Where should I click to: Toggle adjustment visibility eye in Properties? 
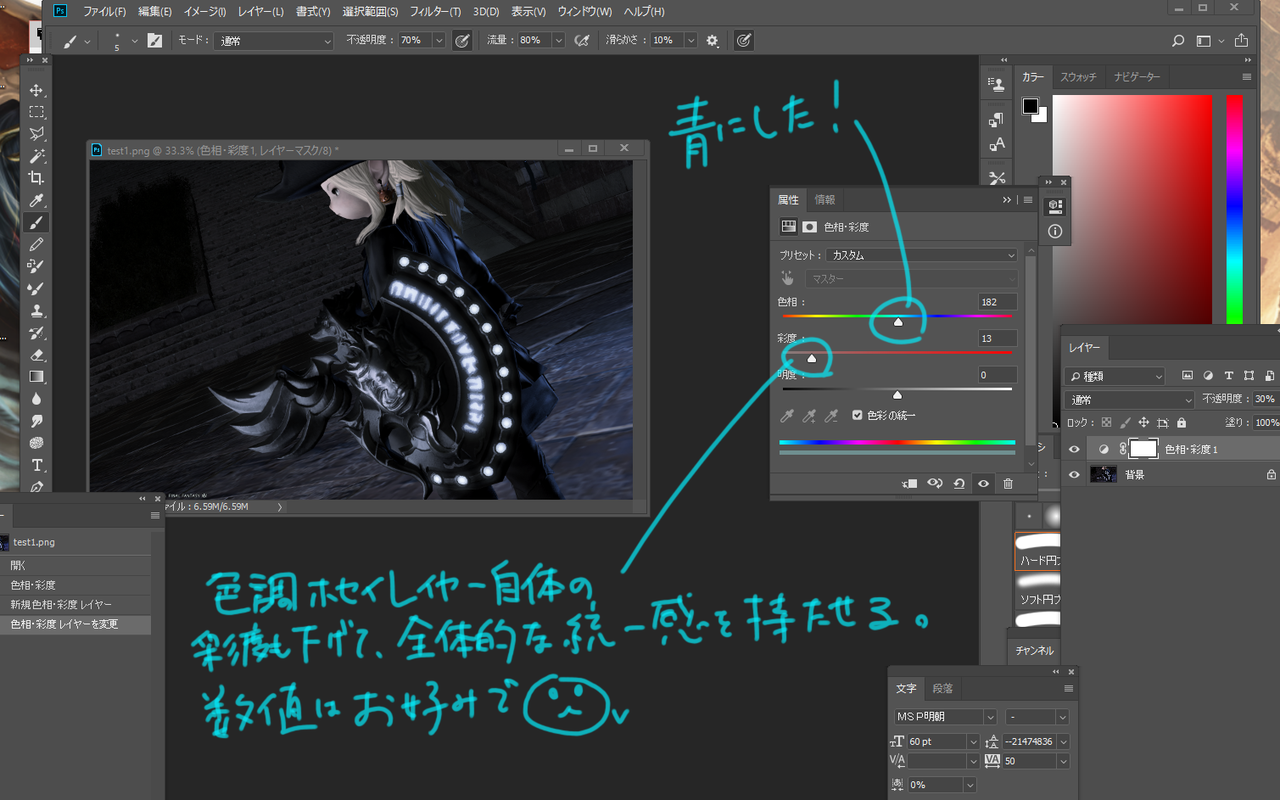pos(984,483)
